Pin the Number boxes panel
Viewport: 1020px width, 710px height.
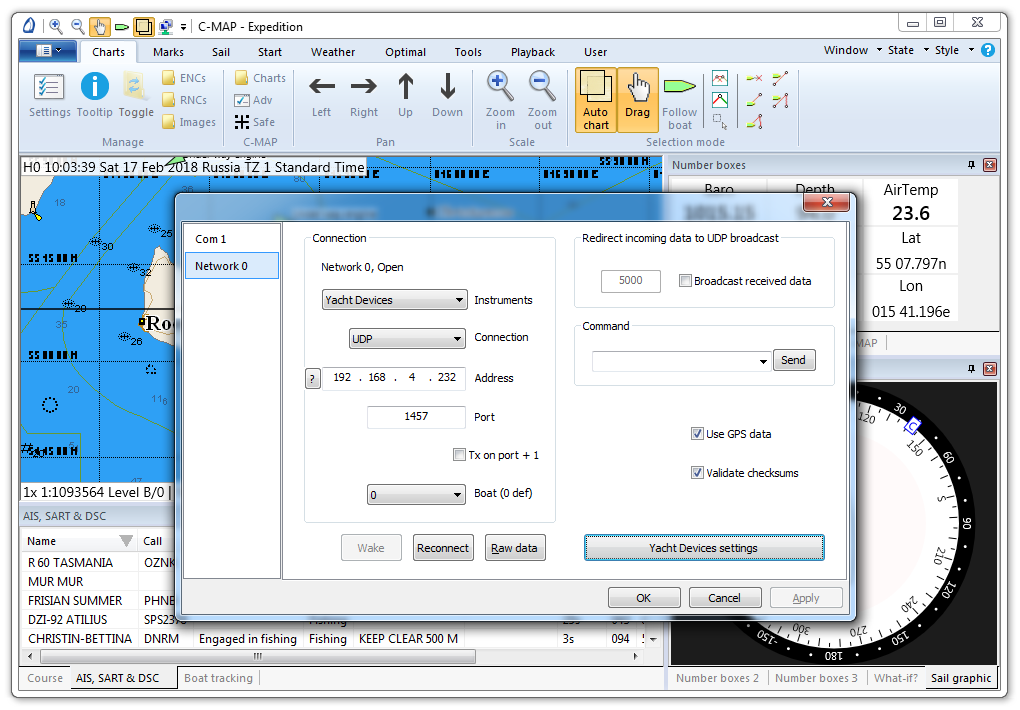pos(971,165)
